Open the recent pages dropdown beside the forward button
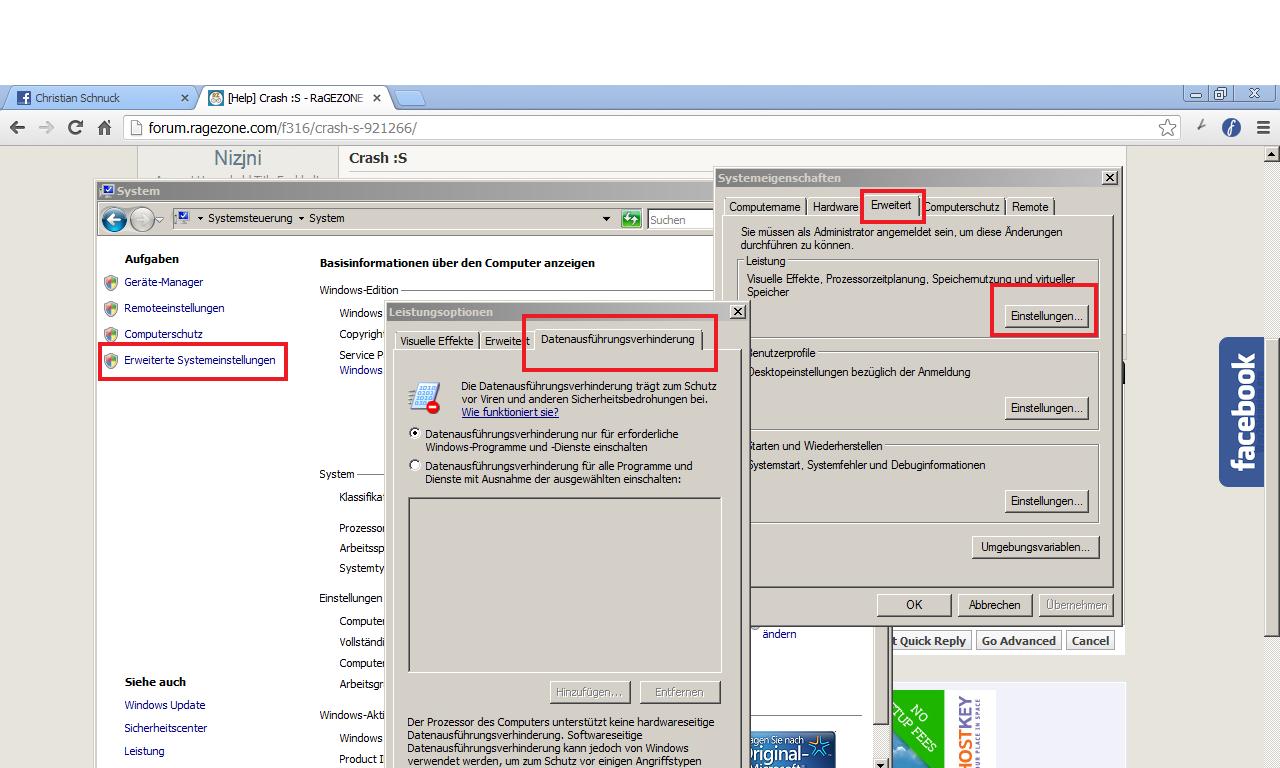The height and width of the screenshot is (768, 1280). 159,220
